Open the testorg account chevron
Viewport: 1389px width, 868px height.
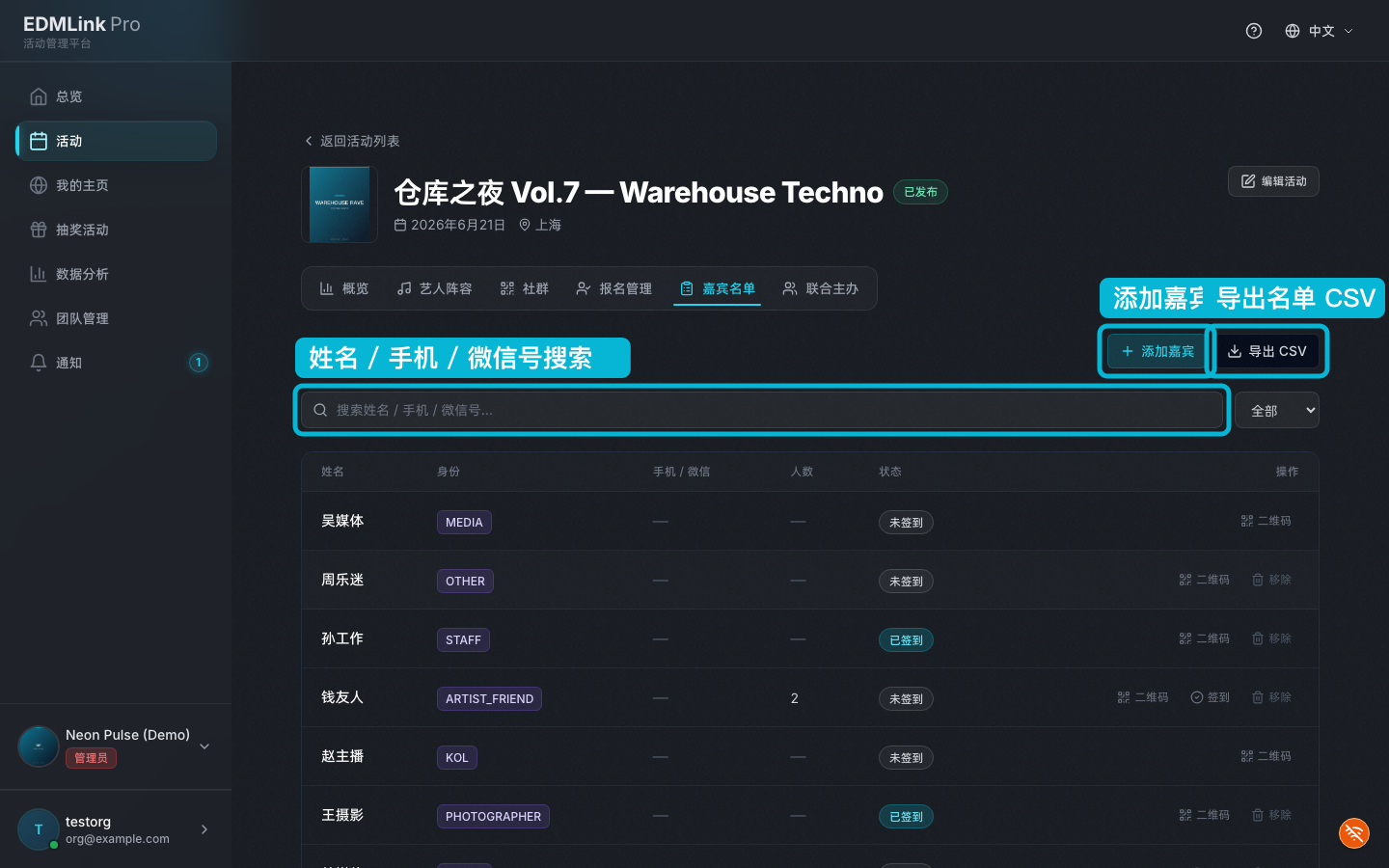[204, 829]
